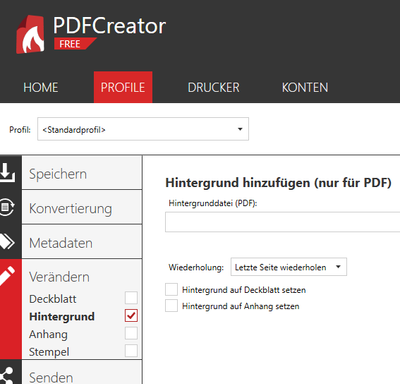Open the DRUCKER tab
The width and height of the screenshot is (400, 384).
pos(214,87)
